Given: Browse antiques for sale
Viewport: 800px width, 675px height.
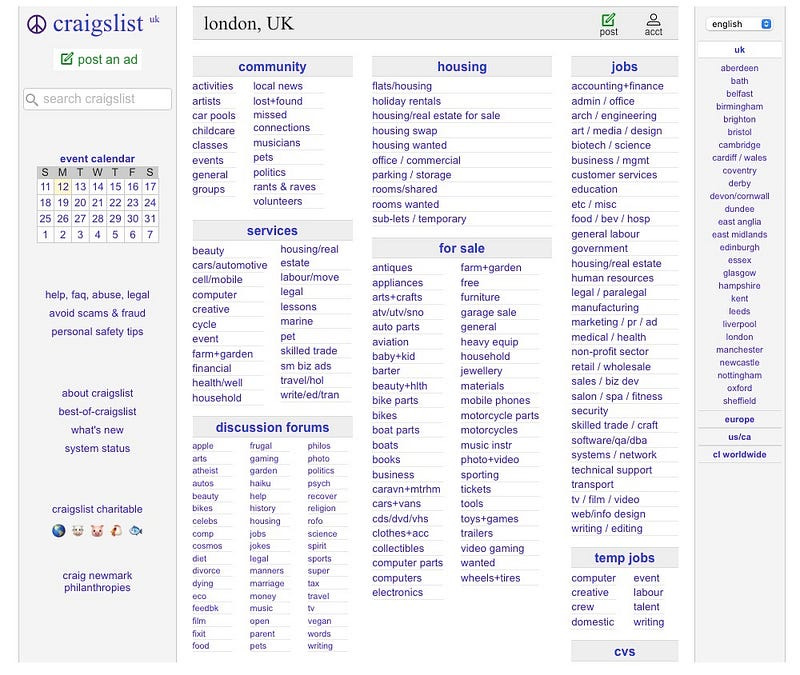Looking at the screenshot, I should pyautogui.click(x=392, y=267).
